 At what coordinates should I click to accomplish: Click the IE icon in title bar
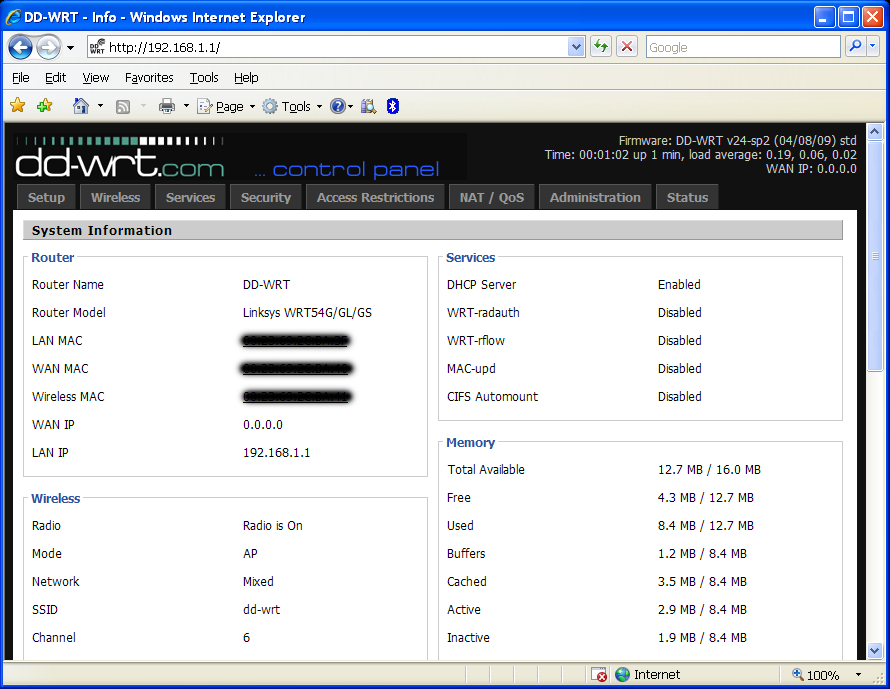(13, 17)
